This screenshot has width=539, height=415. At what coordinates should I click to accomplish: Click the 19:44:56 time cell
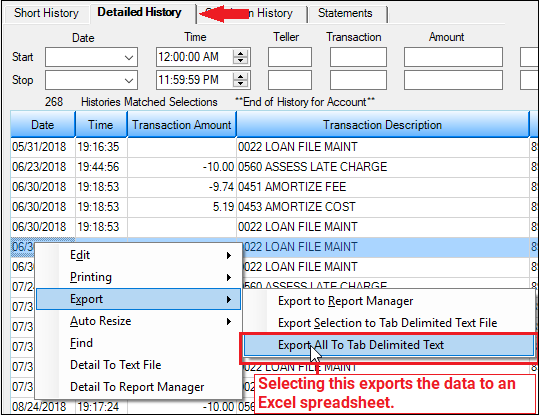click(101, 167)
